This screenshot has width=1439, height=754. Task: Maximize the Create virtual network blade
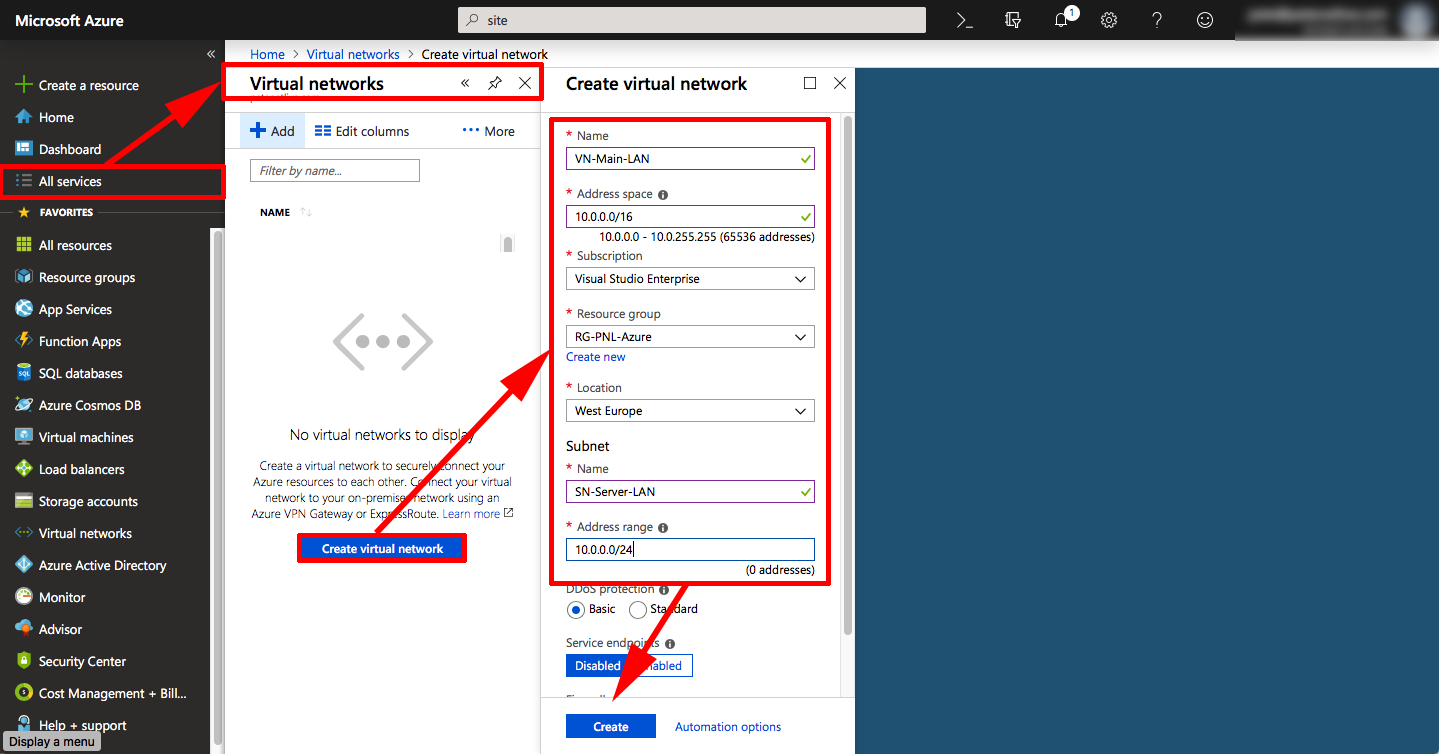point(810,84)
